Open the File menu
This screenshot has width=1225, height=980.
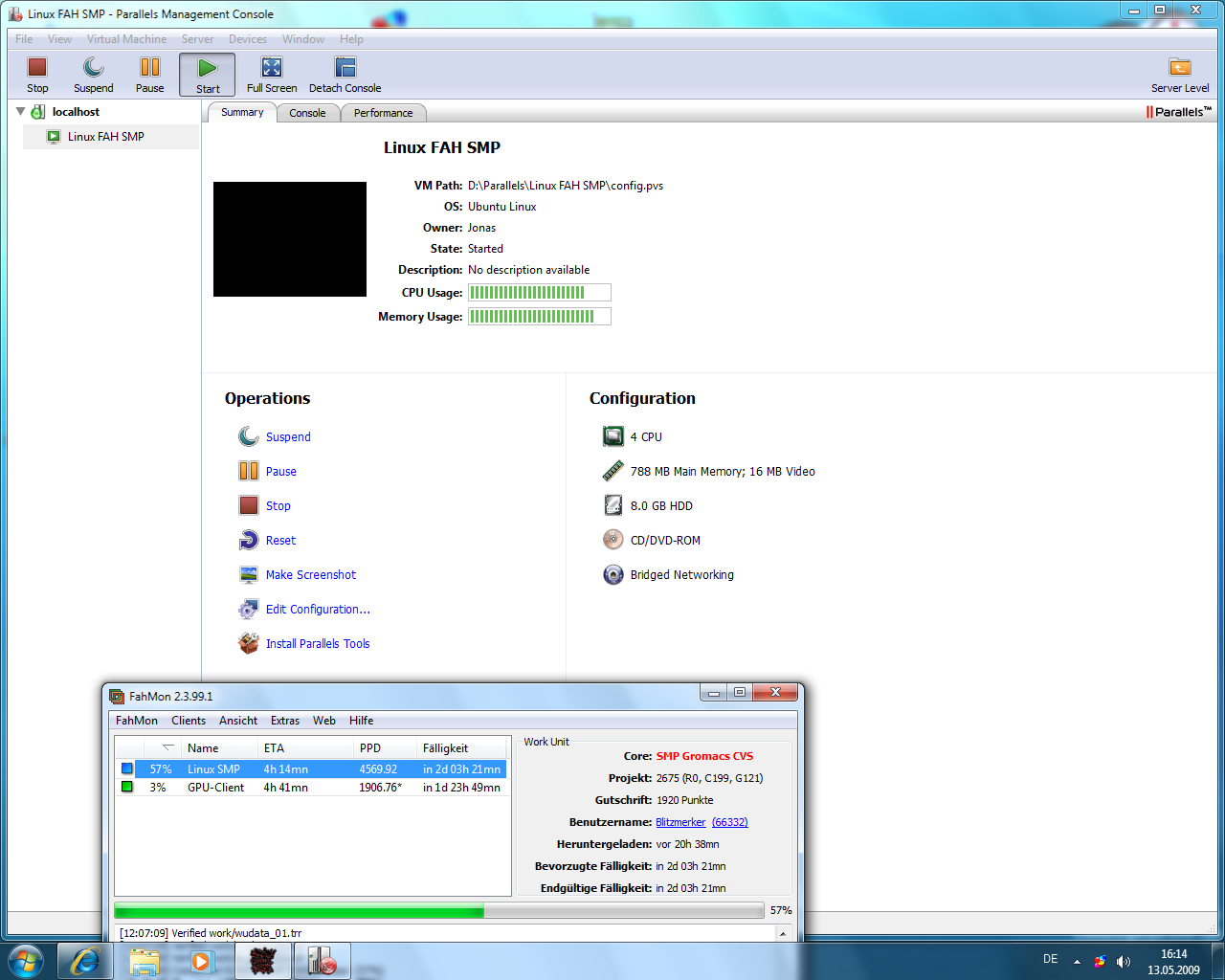tap(24, 39)
